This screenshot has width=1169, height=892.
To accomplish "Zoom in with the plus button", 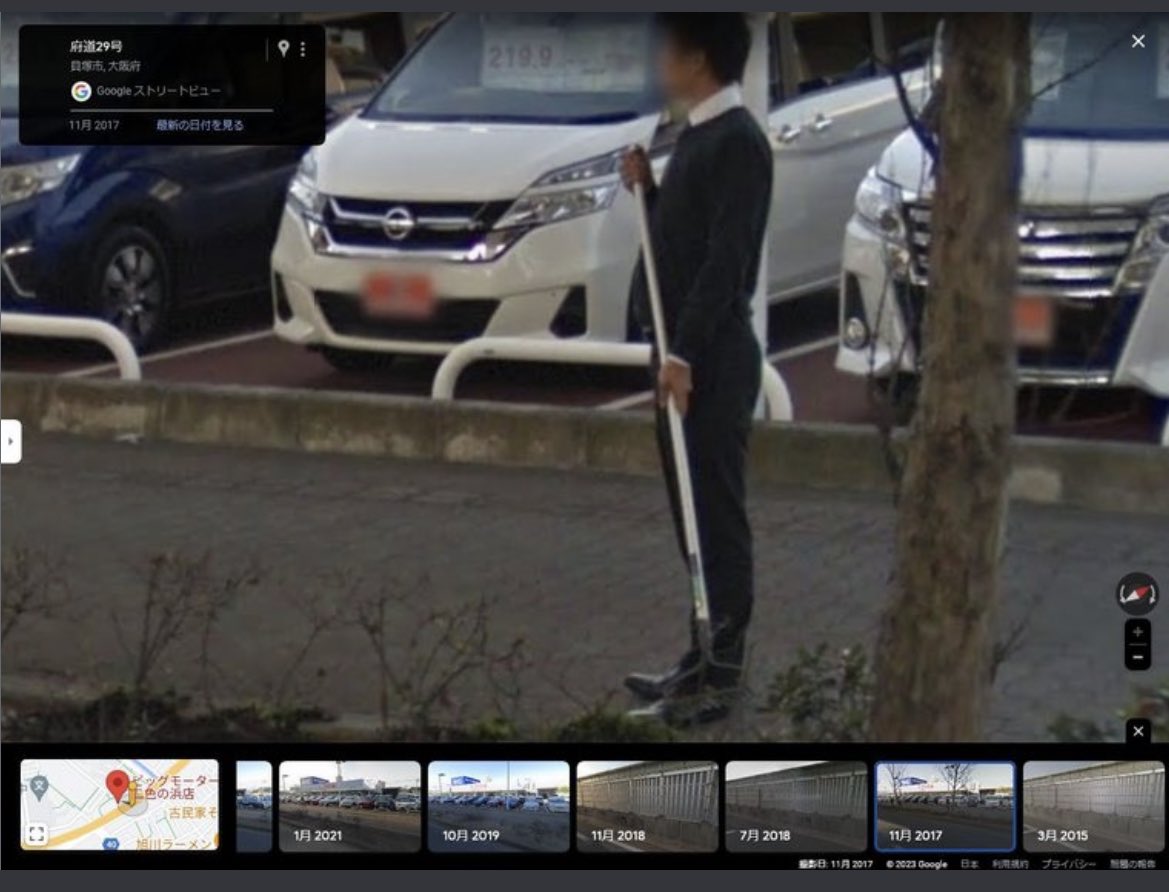I will pos(1138,632).
